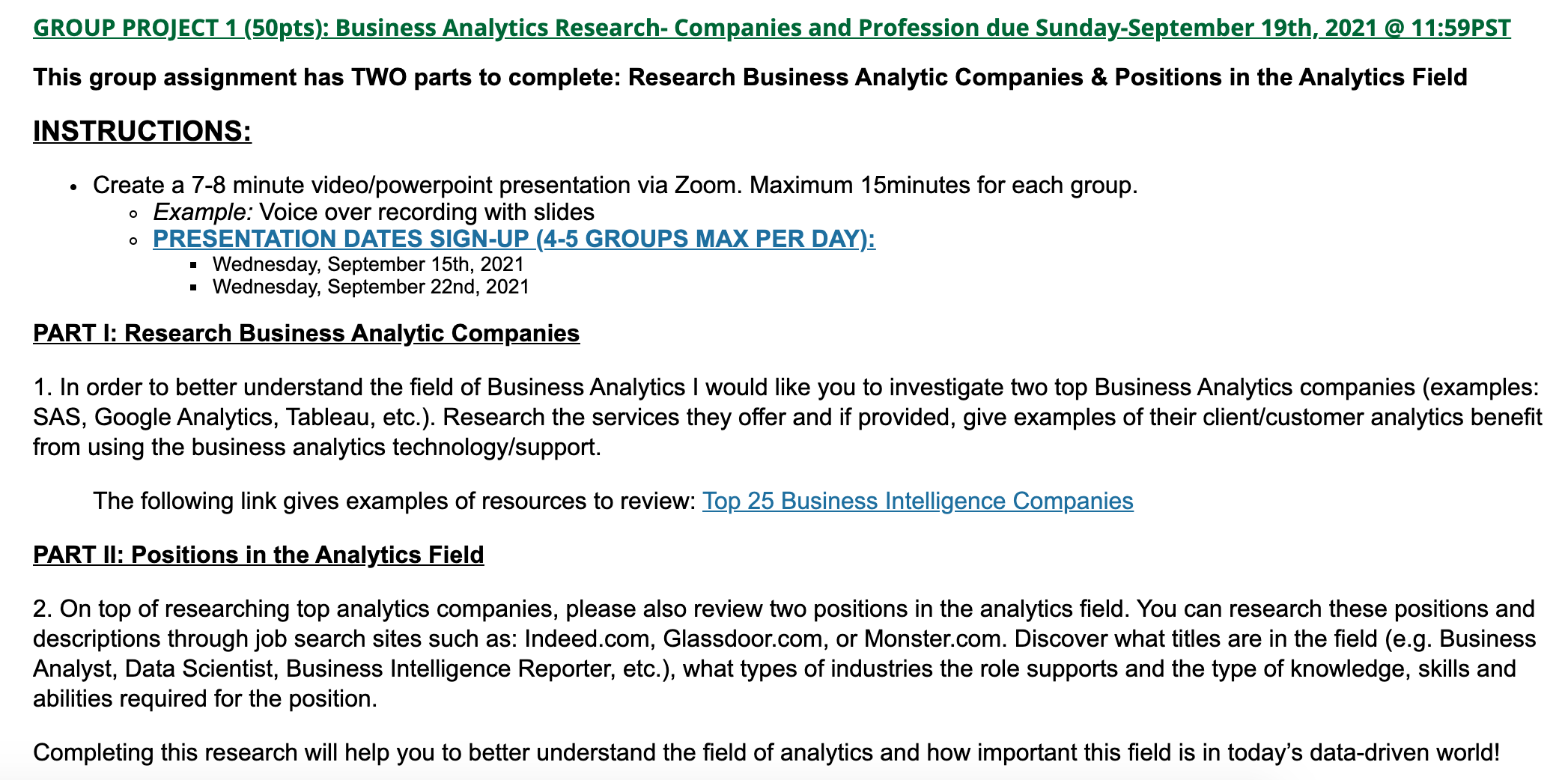Click PART I Research Business Analytic Companies heading
Image resolution: width=1568 pixels, height=780 pixels.
[x=306, y=333]
